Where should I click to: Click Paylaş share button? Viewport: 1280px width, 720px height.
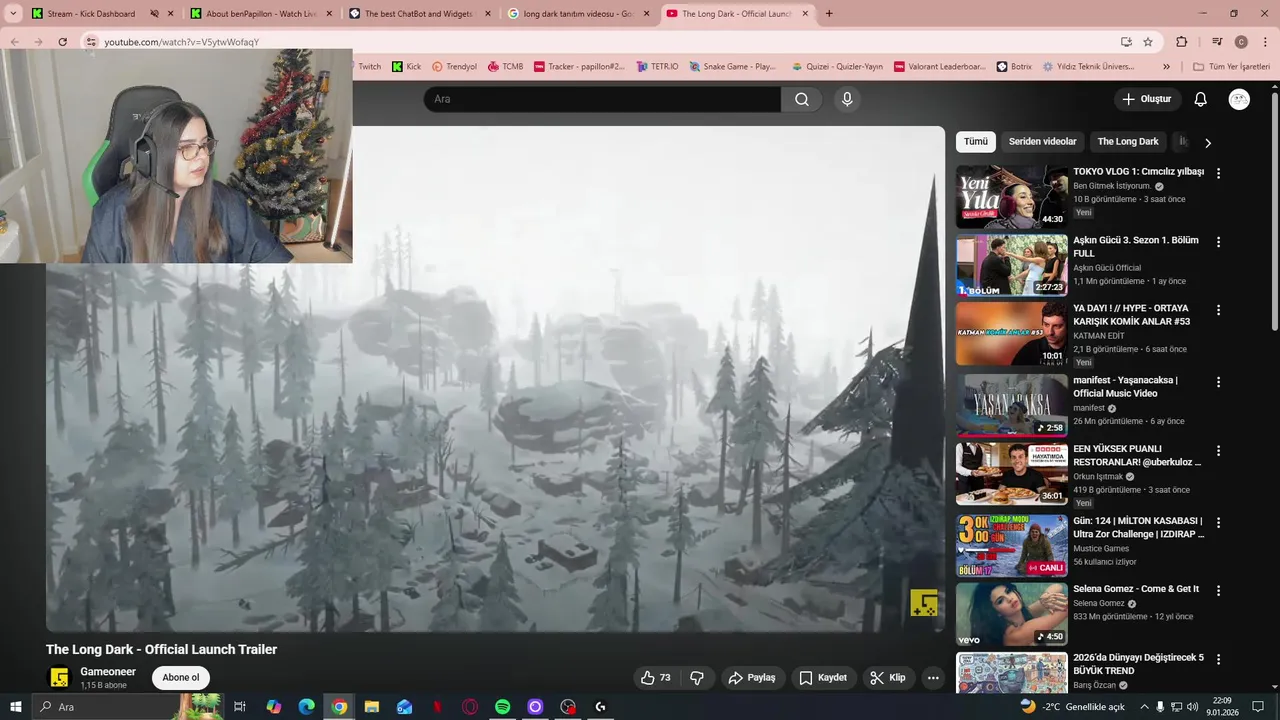tap(752, 678)
